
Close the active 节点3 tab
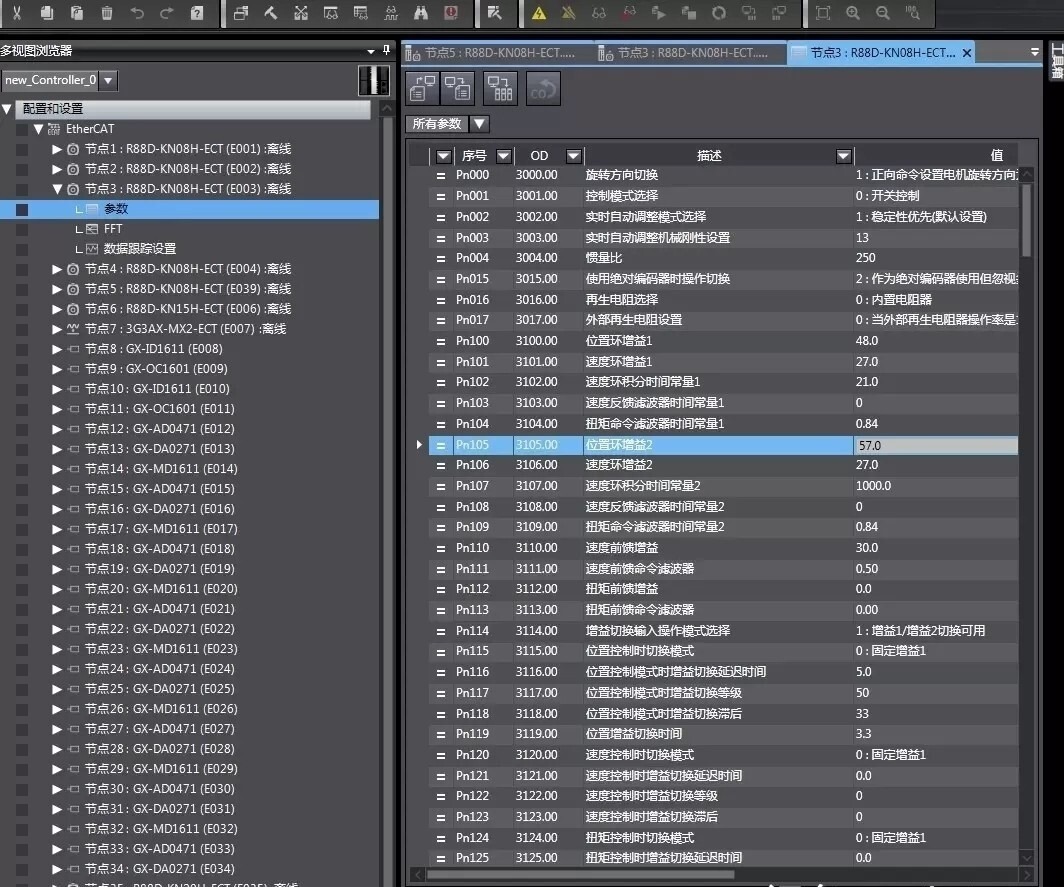(967, 53)
